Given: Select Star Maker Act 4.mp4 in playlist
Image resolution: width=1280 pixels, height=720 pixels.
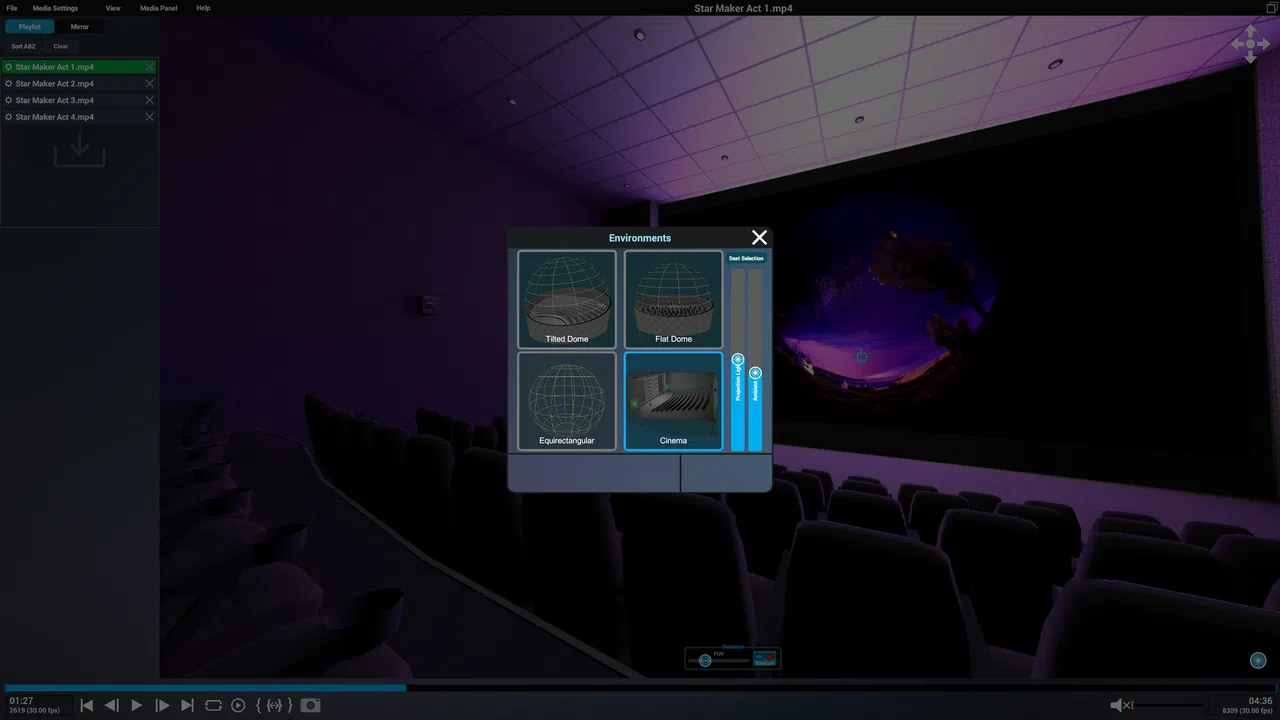Looking at the screenshot, I should pyautogui.click(x=79, y=117).
